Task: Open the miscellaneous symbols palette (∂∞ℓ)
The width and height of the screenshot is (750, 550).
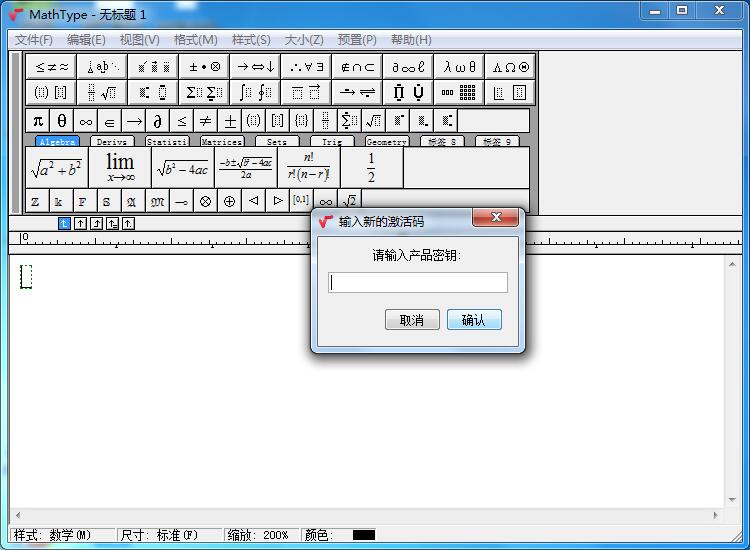Action: click(x=408, y=67)
